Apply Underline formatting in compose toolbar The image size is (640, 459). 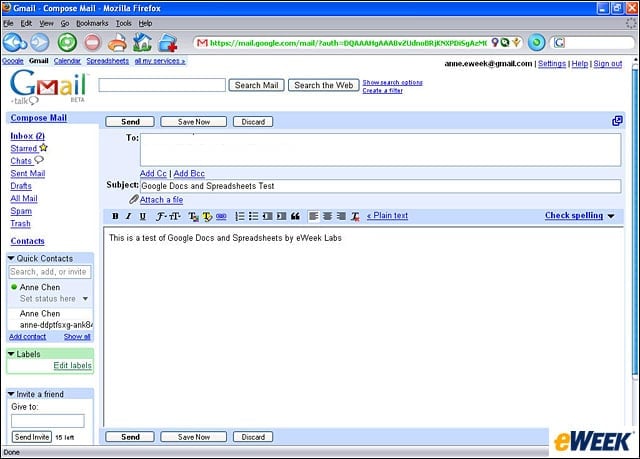pos(142,216)
